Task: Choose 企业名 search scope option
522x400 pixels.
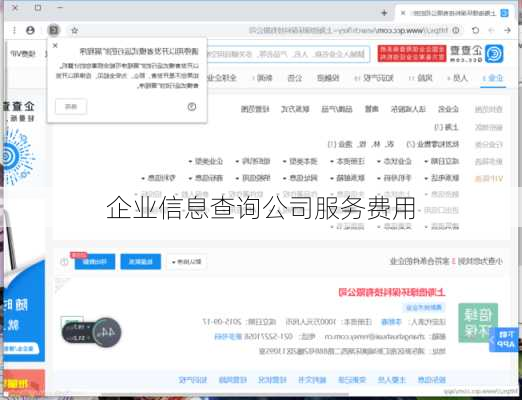Action: [x=448, y=109]
